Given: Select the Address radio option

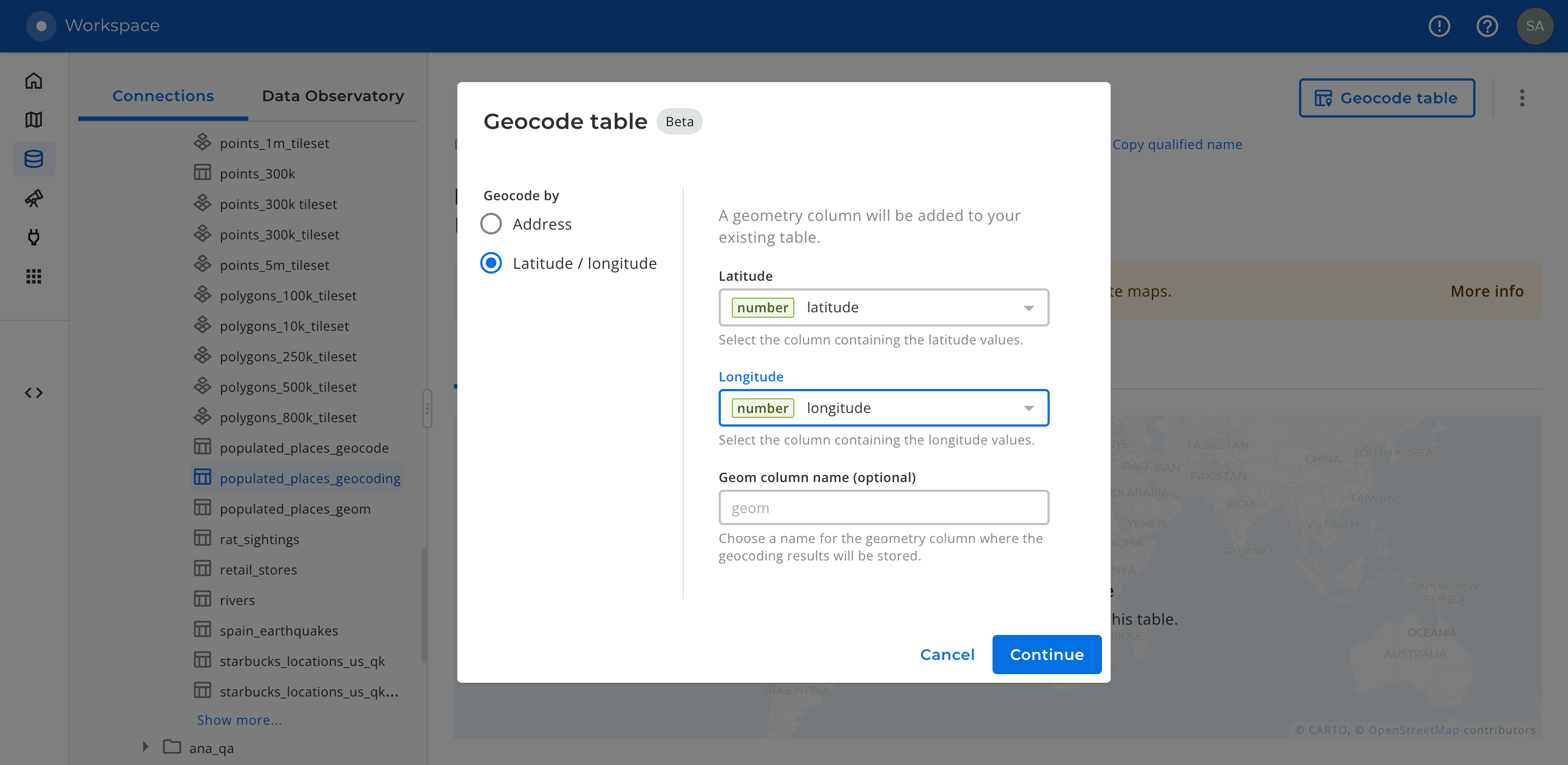Looking at the screenshot, I should click(491, 224).
